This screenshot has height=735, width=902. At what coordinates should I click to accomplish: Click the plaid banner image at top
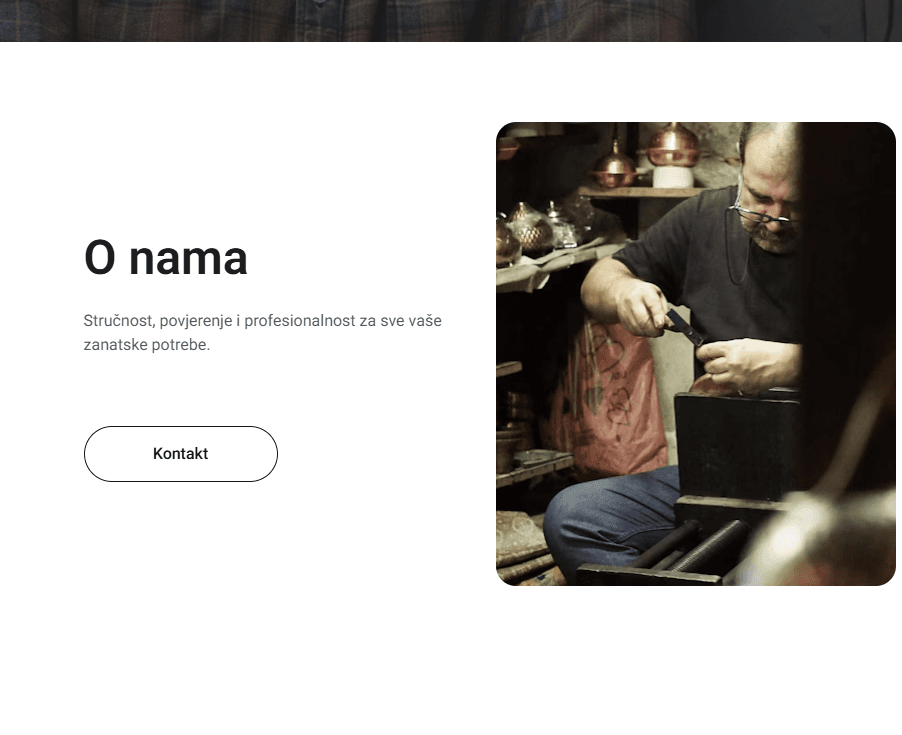click(451, 21)
